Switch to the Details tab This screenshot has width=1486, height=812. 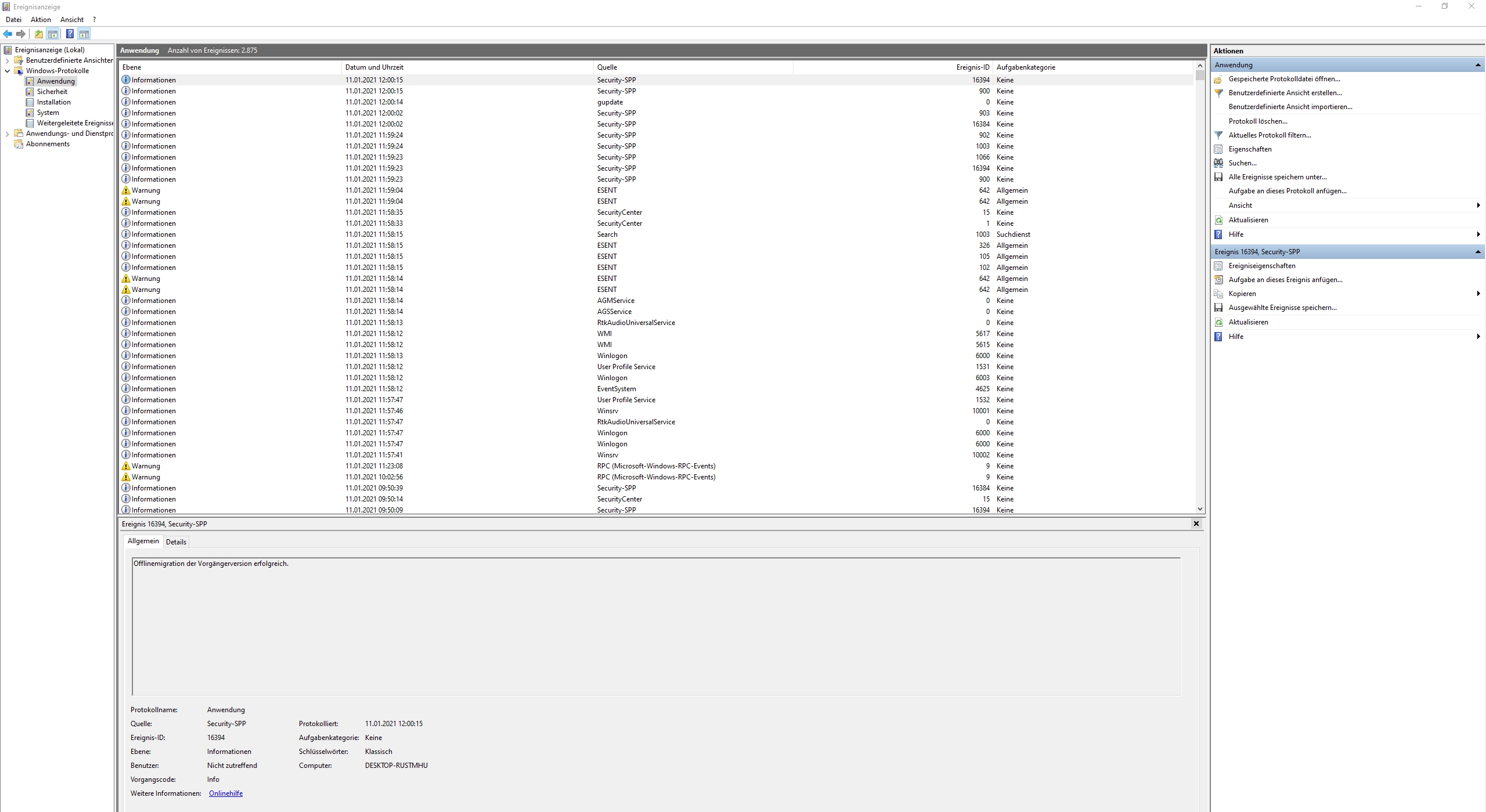click(x=176, y=542)
